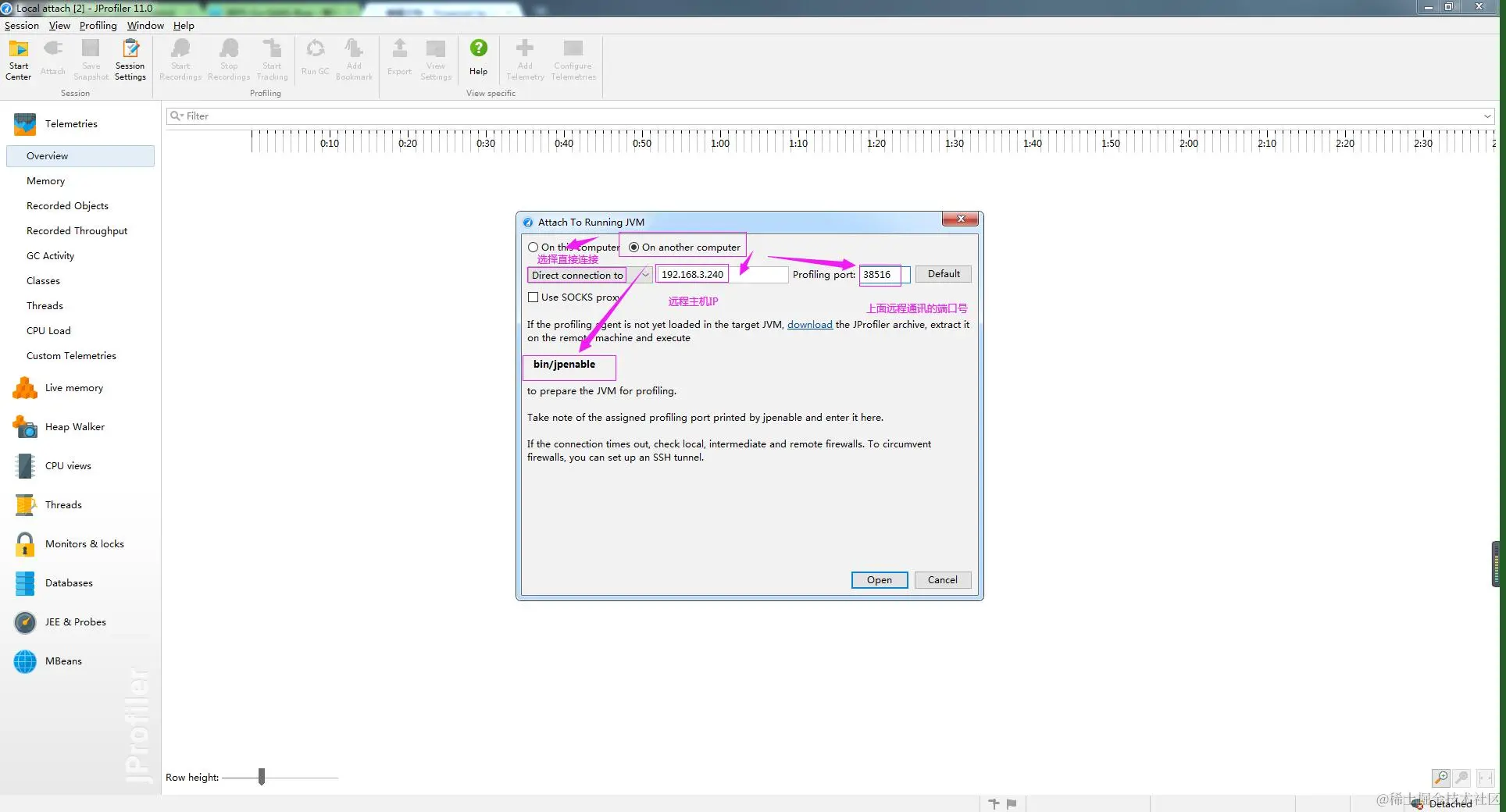Select the CPU Load view
Viewport: 1506px width, 812px height.
point(48,331)
